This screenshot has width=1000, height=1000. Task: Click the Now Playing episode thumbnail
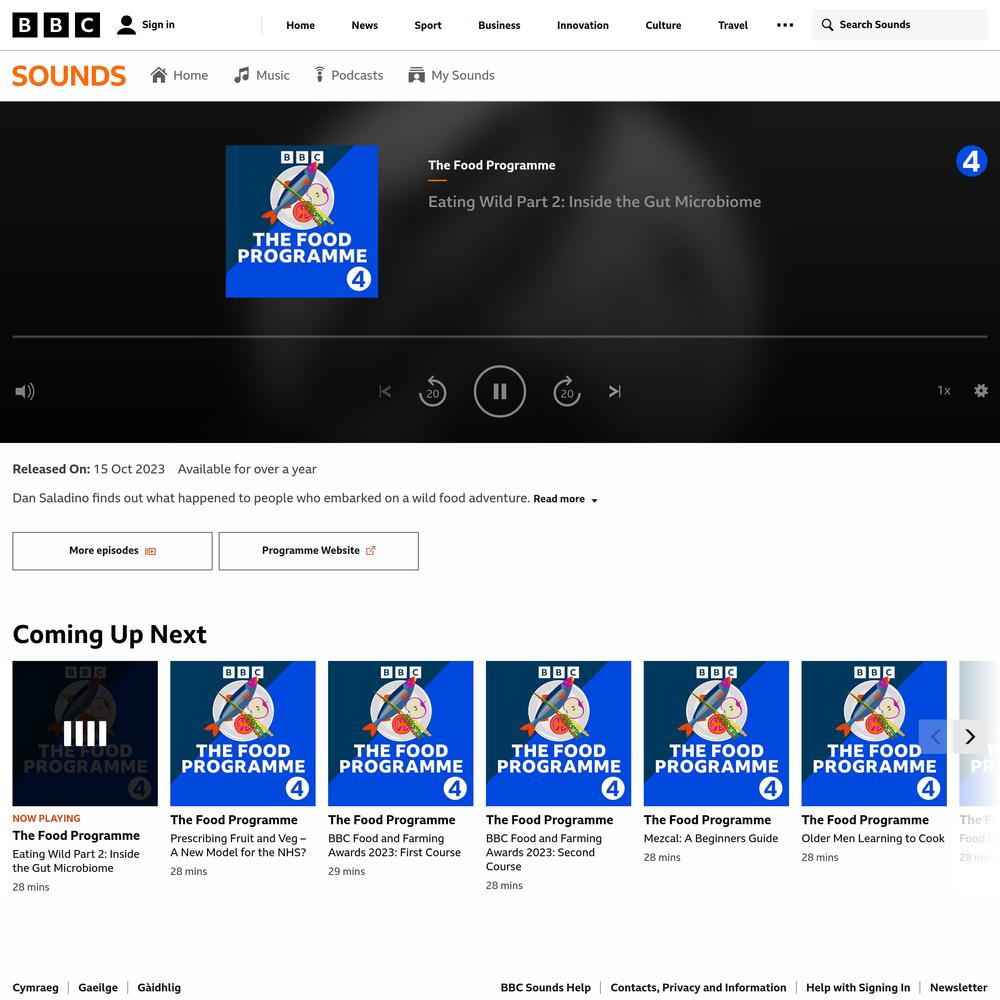[x=85, y=733]
